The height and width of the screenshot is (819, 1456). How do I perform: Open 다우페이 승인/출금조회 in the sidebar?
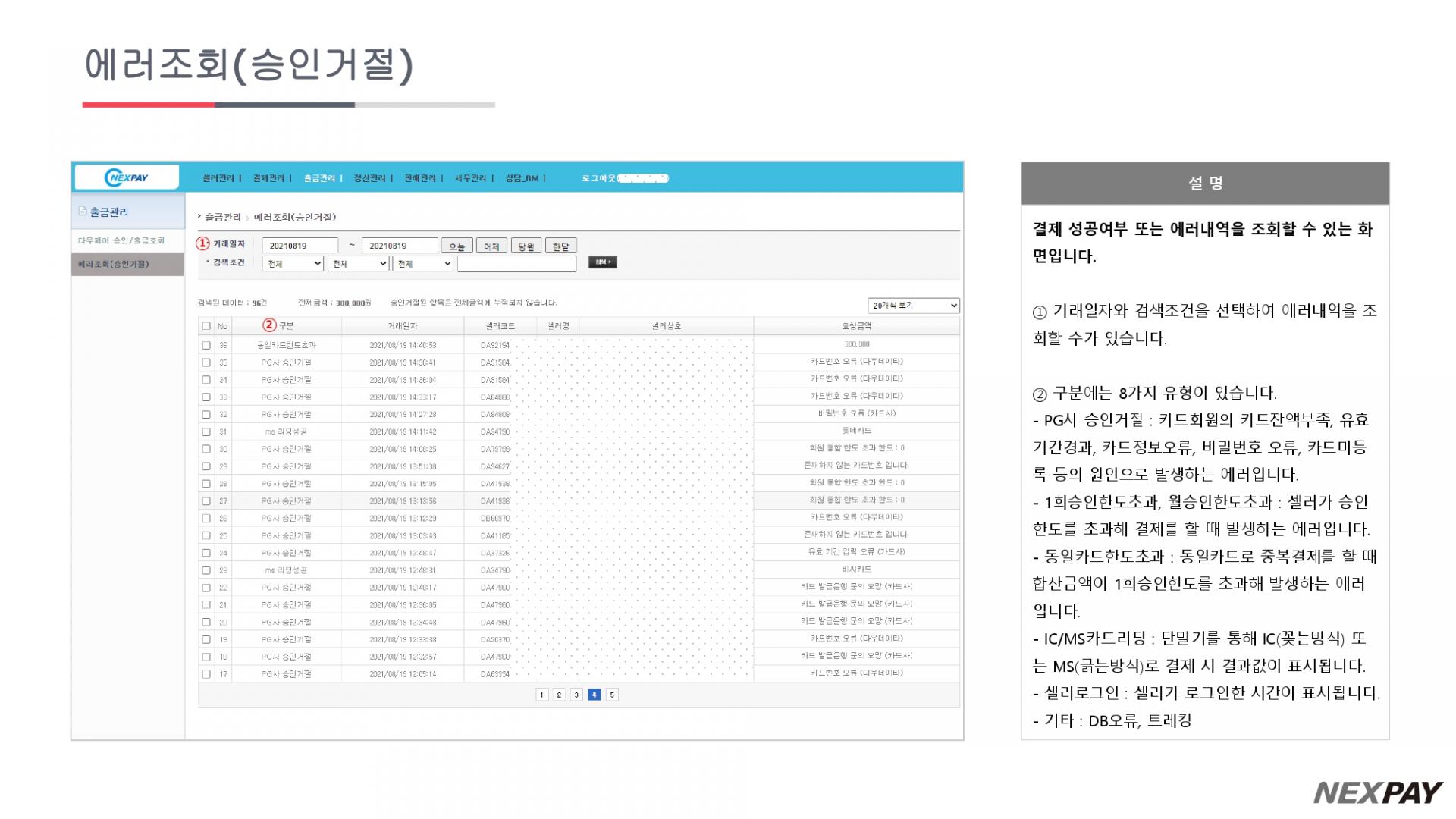pos(121,240)
